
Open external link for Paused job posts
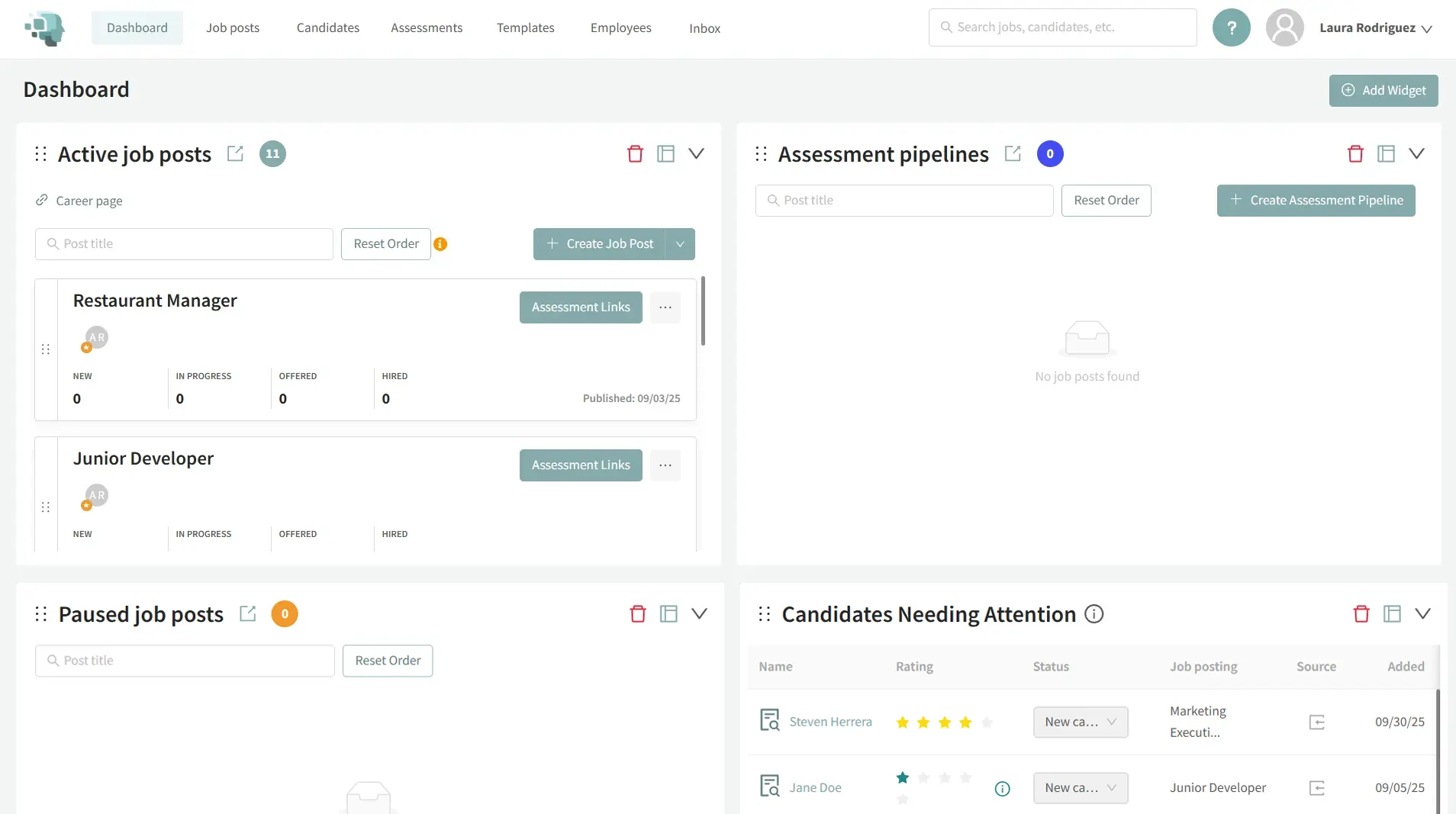pyautogui.click(x=247, y=614)
